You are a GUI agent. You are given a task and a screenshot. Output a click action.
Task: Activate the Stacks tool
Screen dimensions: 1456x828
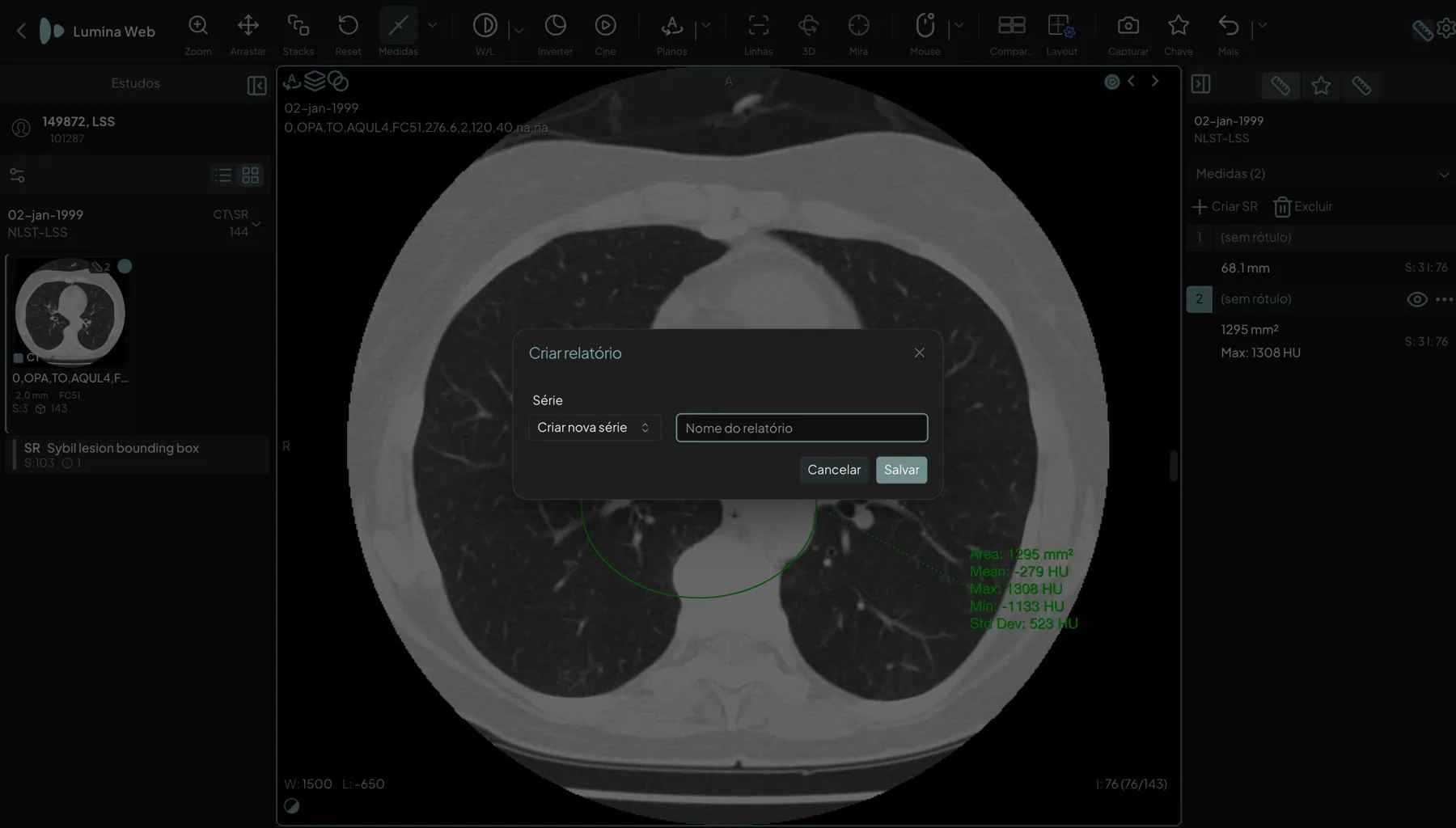tap(298, 32)
